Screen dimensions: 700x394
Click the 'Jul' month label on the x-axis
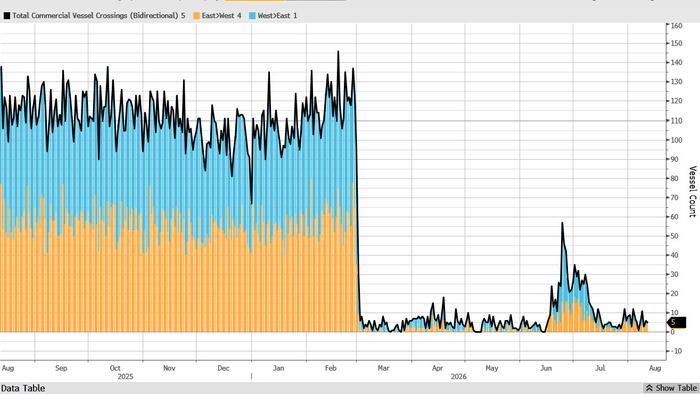pyautogui.click(x=600, y=368)
